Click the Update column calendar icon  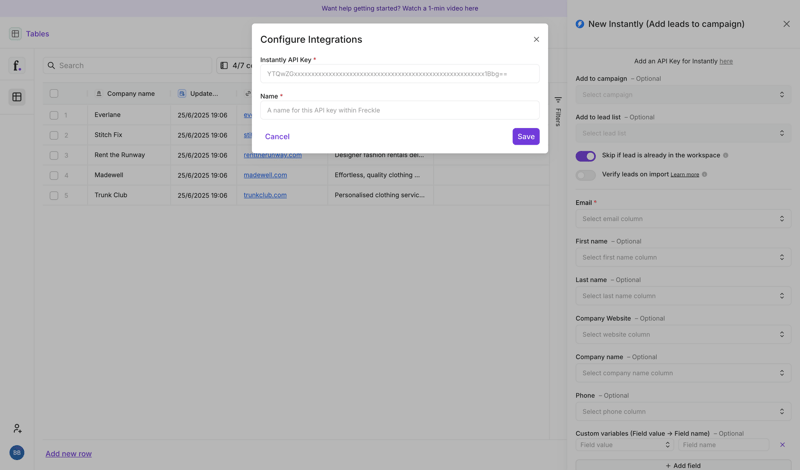point(182,93)
